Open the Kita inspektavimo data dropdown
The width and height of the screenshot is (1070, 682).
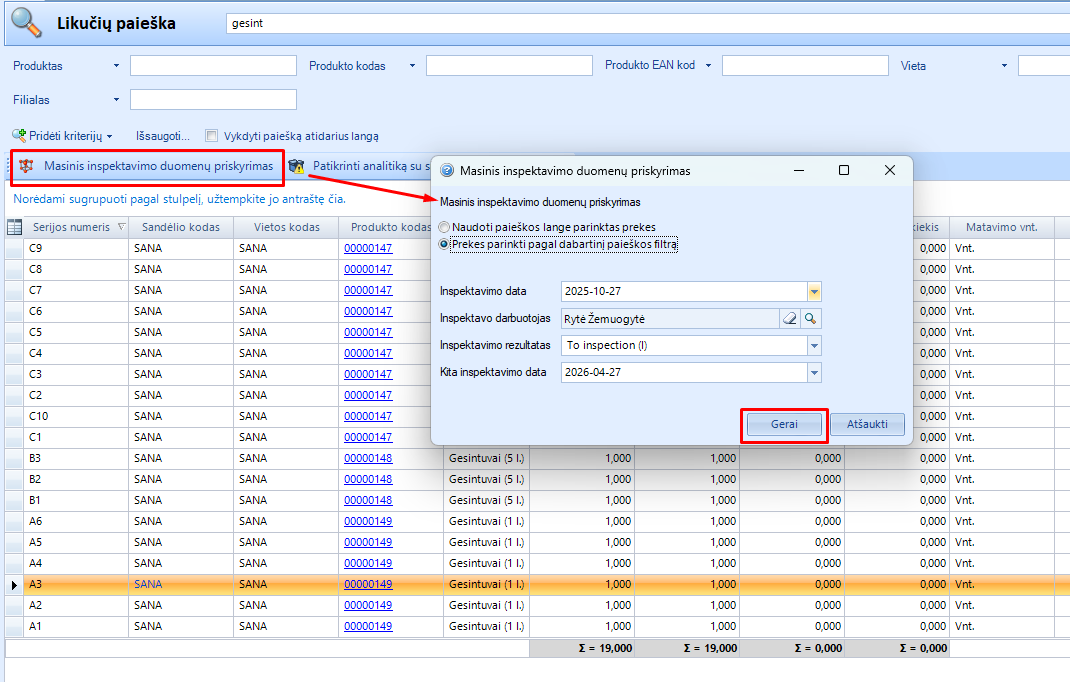click(x=814, y=373)
